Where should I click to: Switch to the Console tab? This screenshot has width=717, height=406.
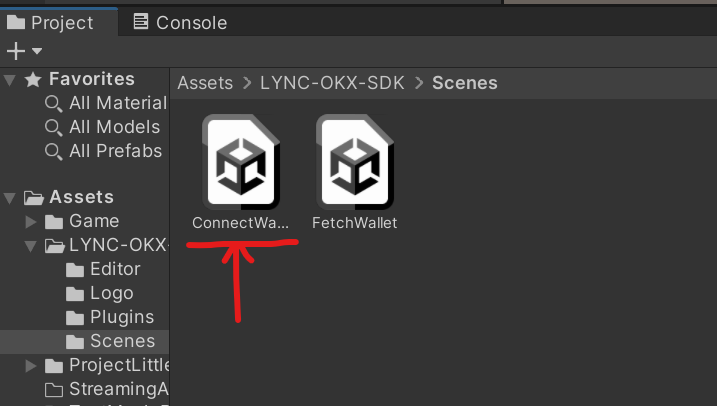point(180,22)
